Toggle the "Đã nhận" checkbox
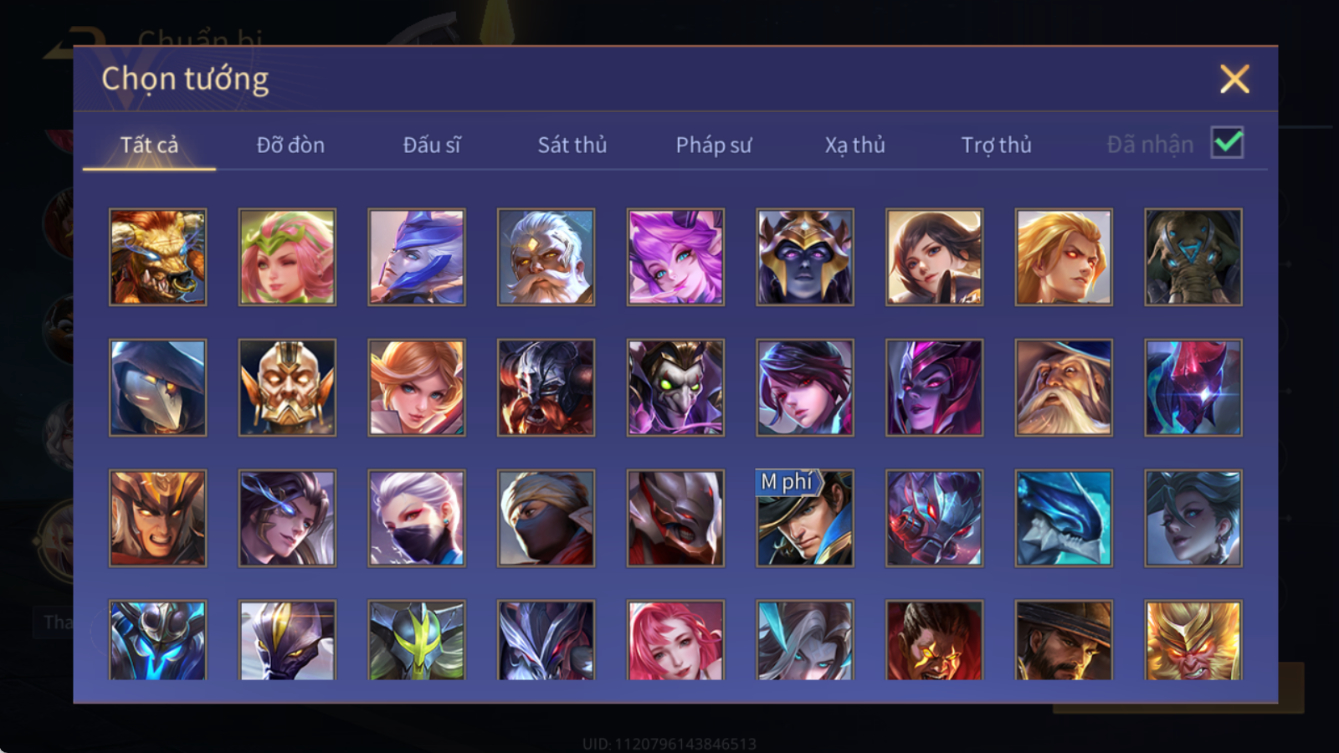This screenshot has height=753, width=1339. pos(1227,143)
